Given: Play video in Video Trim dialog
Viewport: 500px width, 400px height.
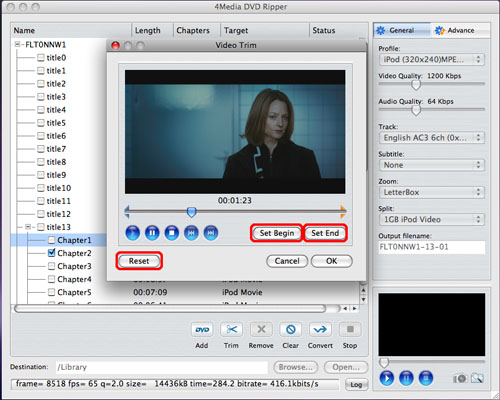Looking at the screenshot, I should click(x=133, y=233).
